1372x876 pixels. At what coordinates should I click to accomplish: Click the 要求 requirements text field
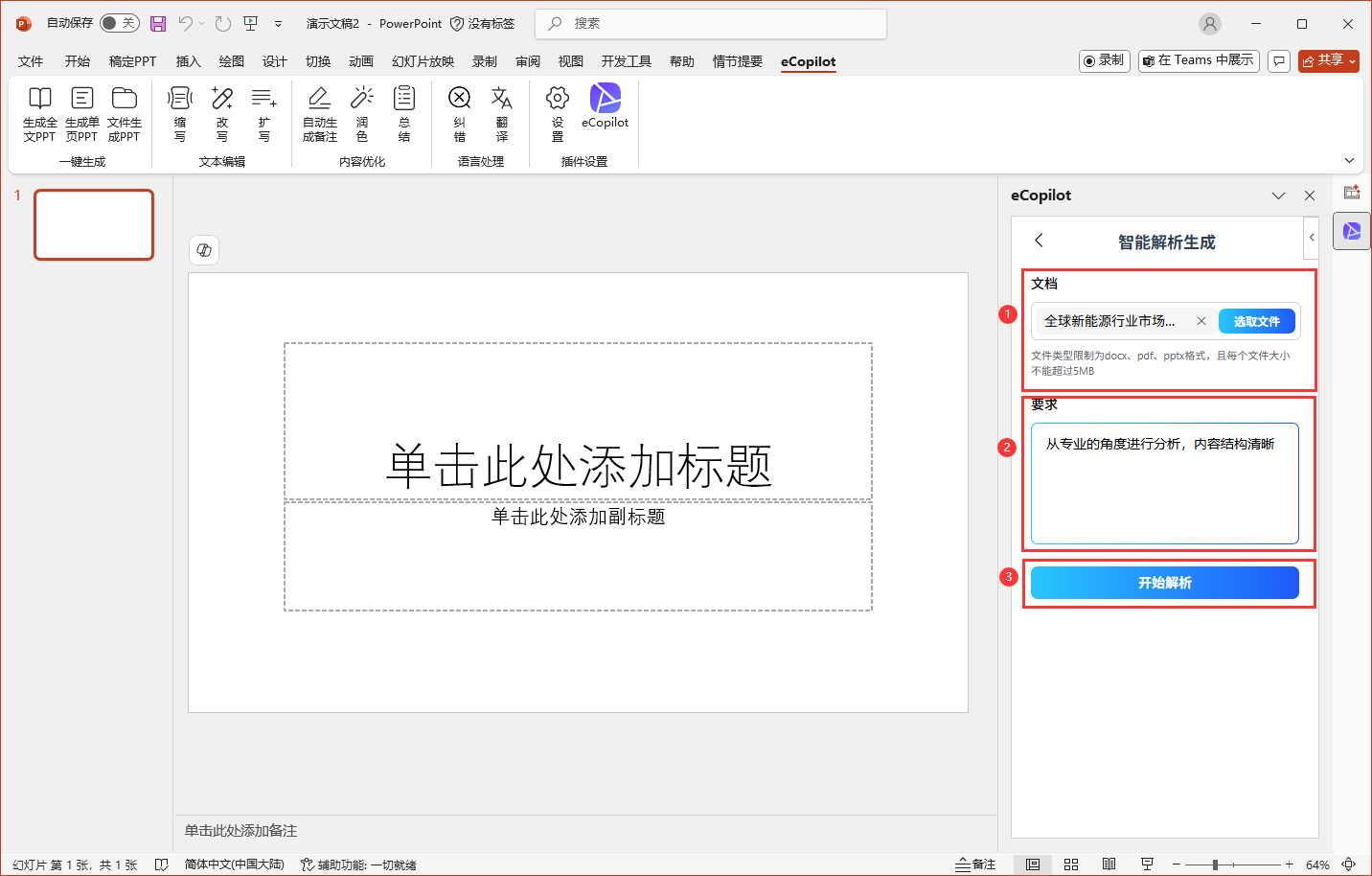pyautogui.click(x=1164, y=484)
